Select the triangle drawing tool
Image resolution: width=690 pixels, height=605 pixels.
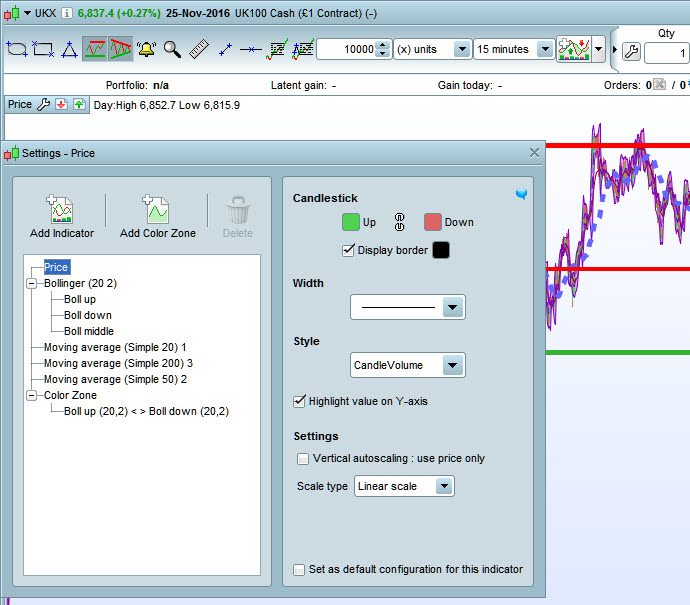tap(69, 49)
